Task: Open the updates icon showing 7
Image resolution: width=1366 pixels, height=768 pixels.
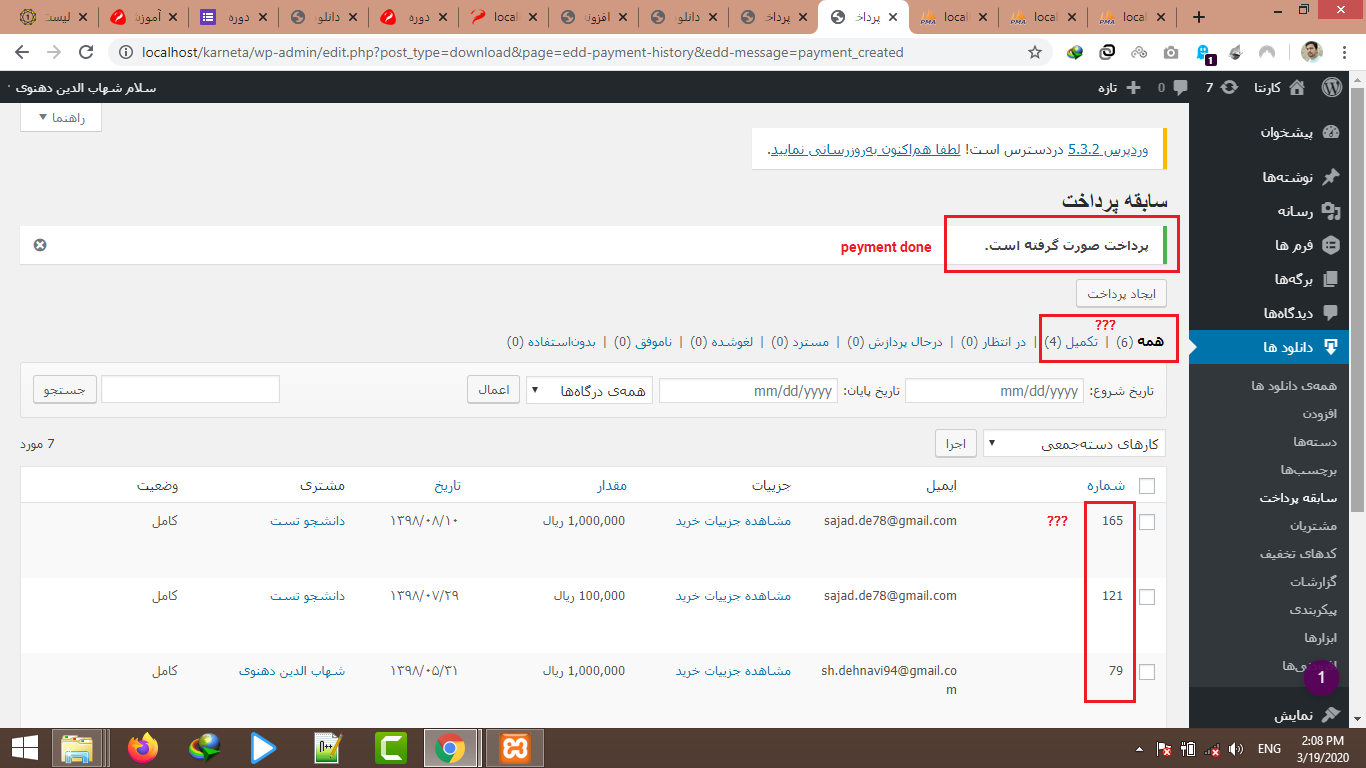Action: [1230, 87]
